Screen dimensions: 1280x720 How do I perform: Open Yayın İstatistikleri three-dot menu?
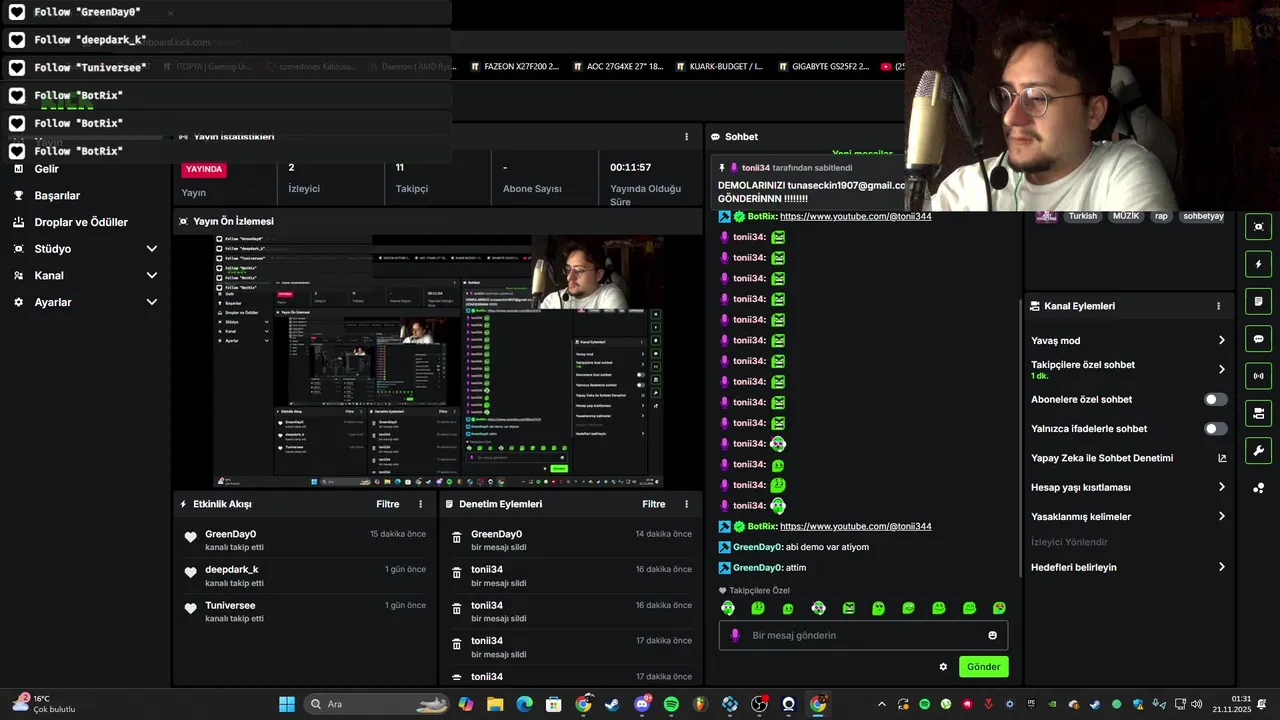point(686,137)
